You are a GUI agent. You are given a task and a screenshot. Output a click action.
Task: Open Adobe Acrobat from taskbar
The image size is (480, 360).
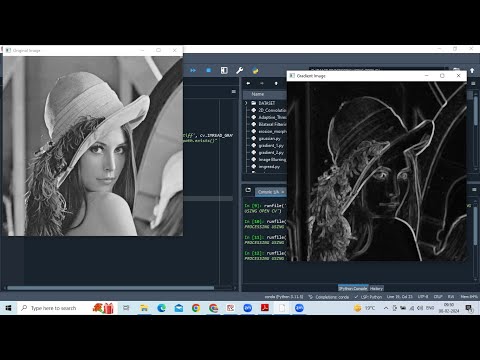pyautogui.click(x=265, y=308)
